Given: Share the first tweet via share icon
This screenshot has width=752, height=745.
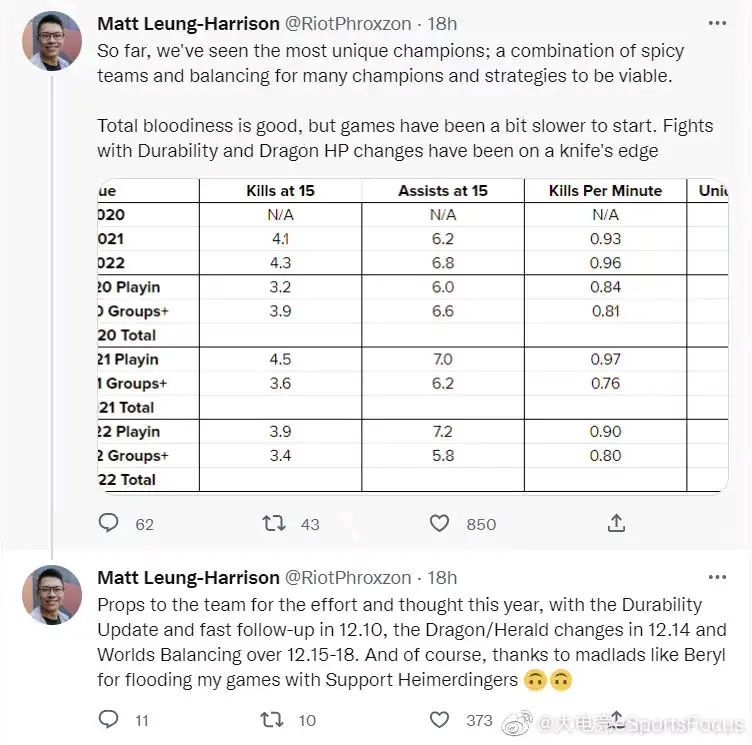Looking at the screenshot, I should [x=616, y=523].
